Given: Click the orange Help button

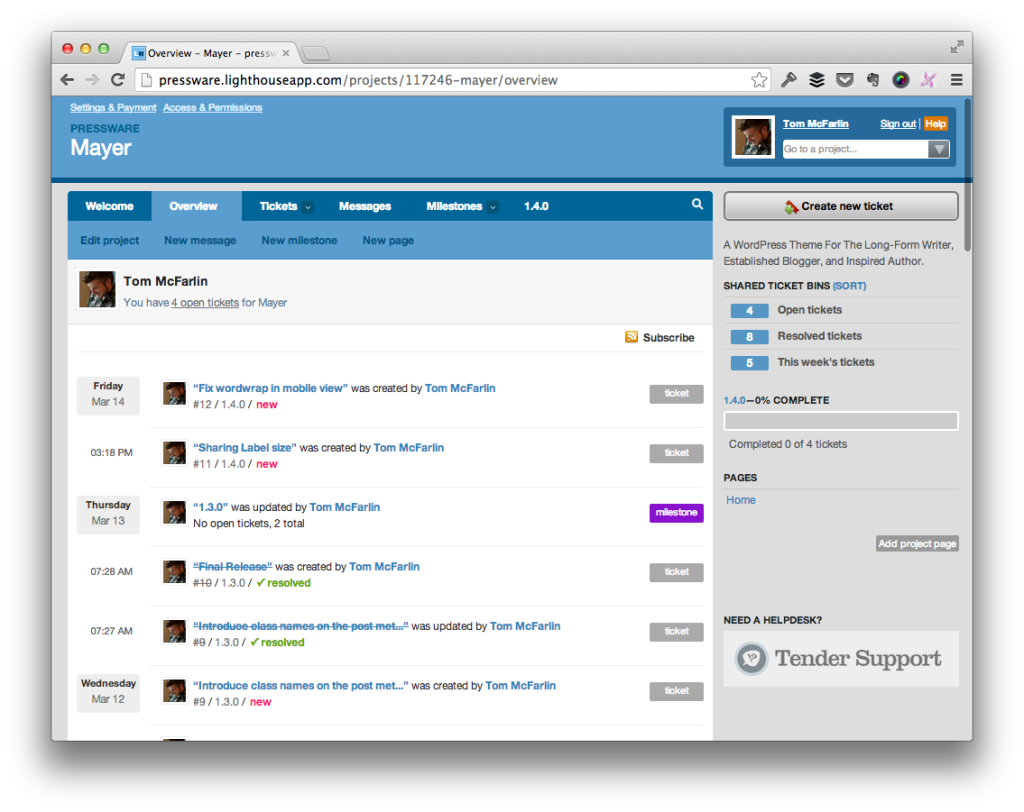Looking at the screenshot, I should [935, 123].
